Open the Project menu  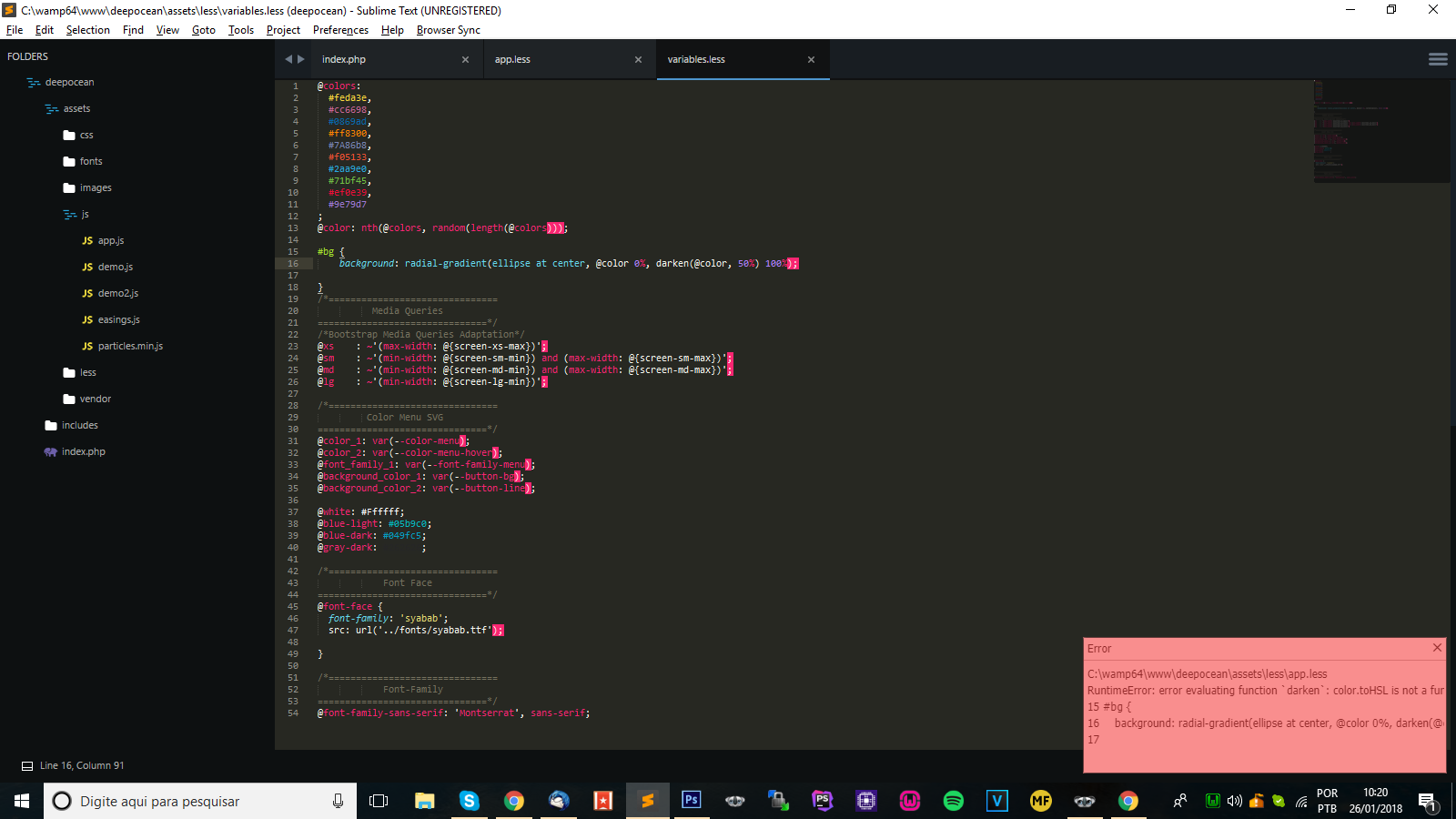(x=283, y=30)
